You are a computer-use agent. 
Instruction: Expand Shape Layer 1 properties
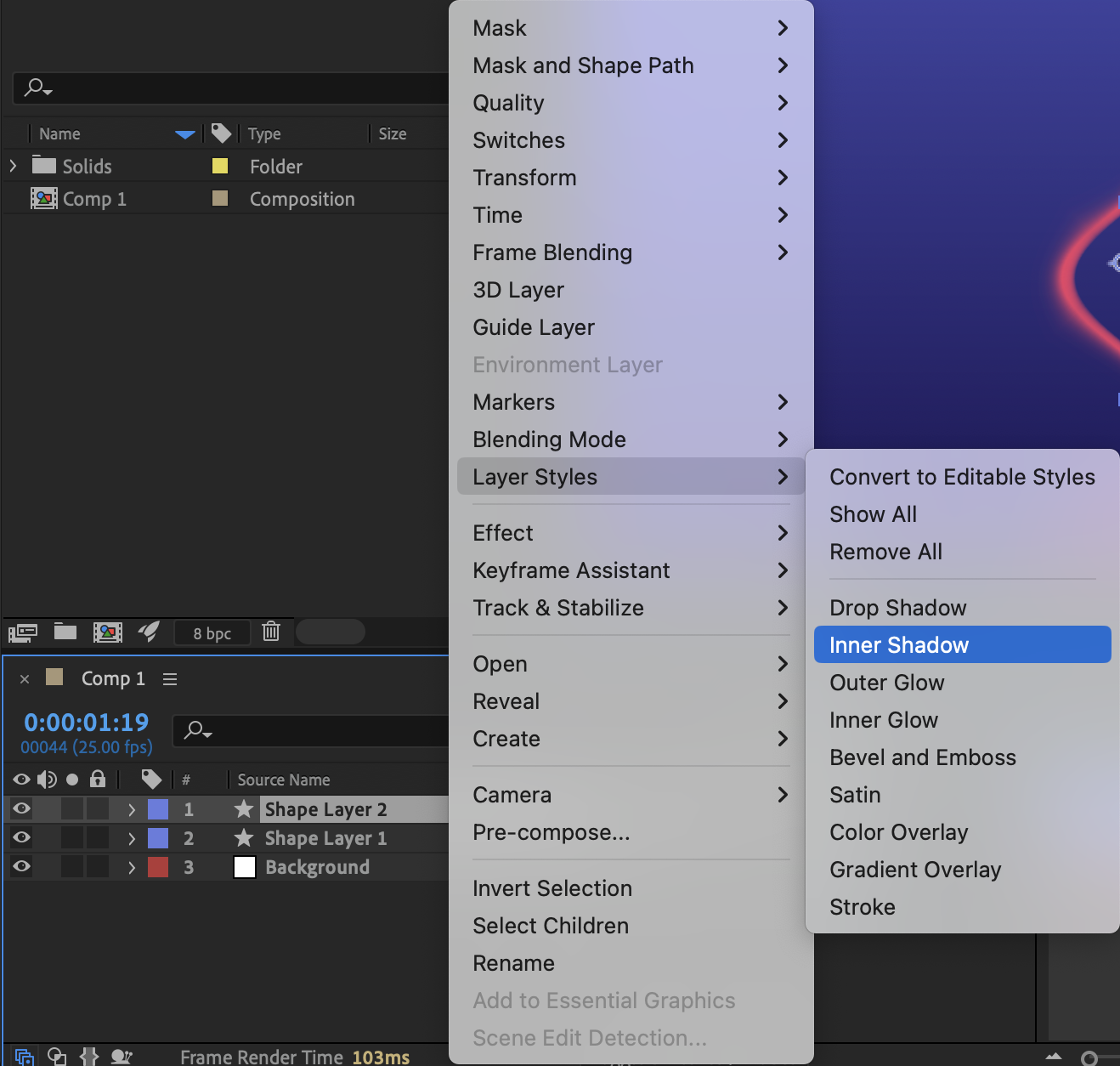tap(132, 838)
